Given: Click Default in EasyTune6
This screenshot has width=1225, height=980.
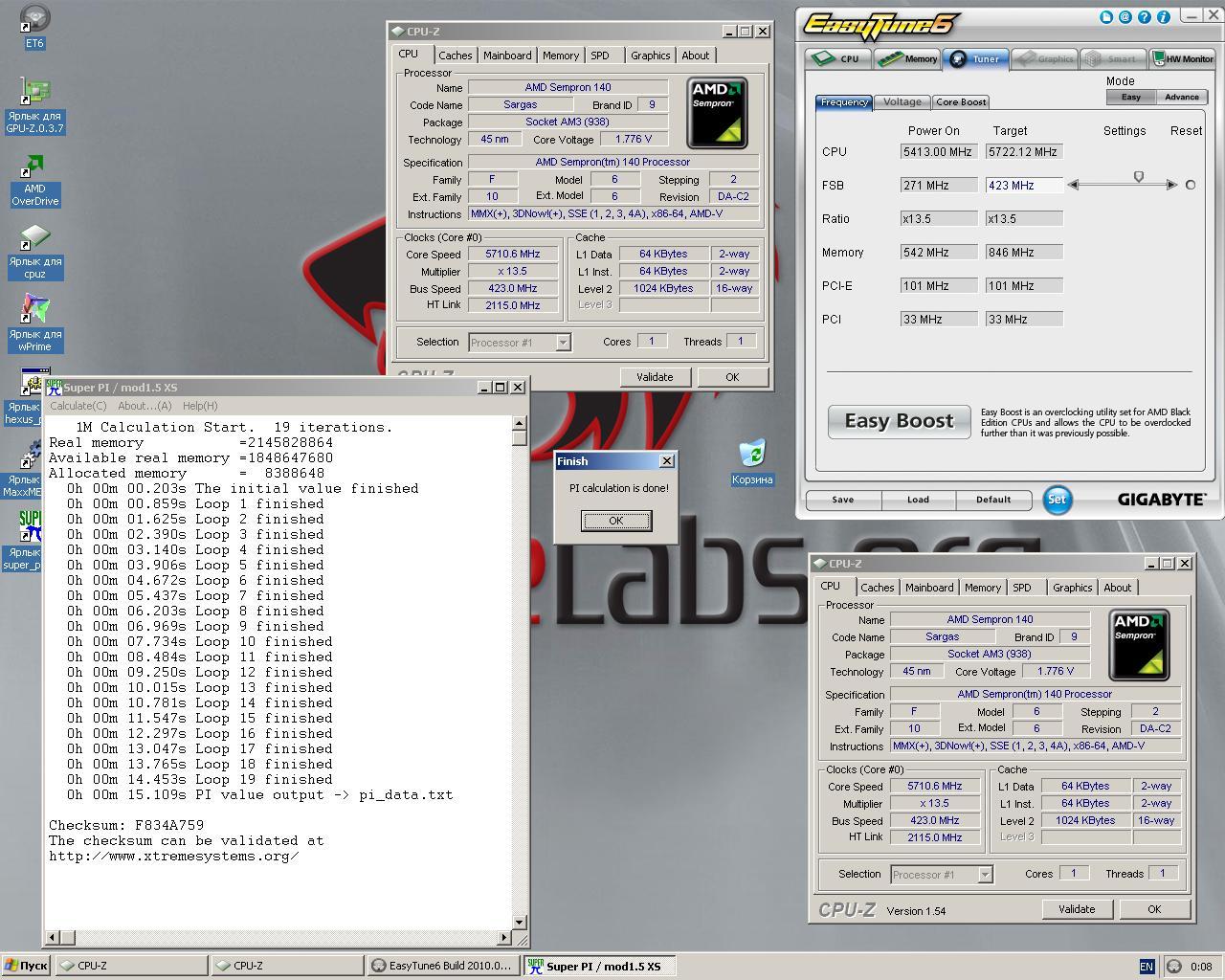Looking at the screenshot, I should 993,500.
